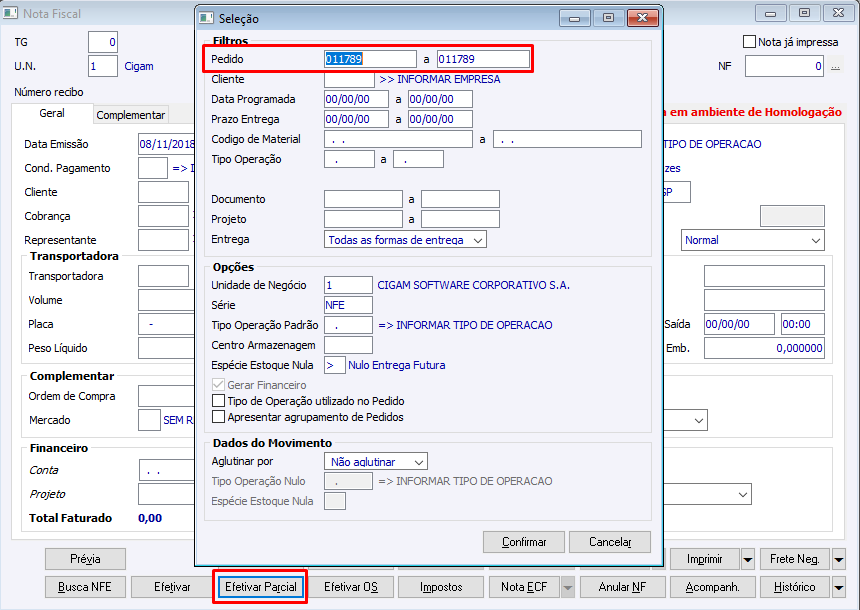The width and height of the screenshot is (860, 610).
Task: Click the Frete Neg. button
Action: tap(795, 559)
